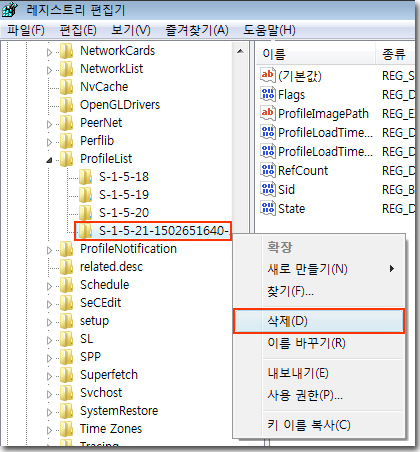
Task: Click the Flags binary value icon
Action: pyautogui.click(x=268, y=95)
